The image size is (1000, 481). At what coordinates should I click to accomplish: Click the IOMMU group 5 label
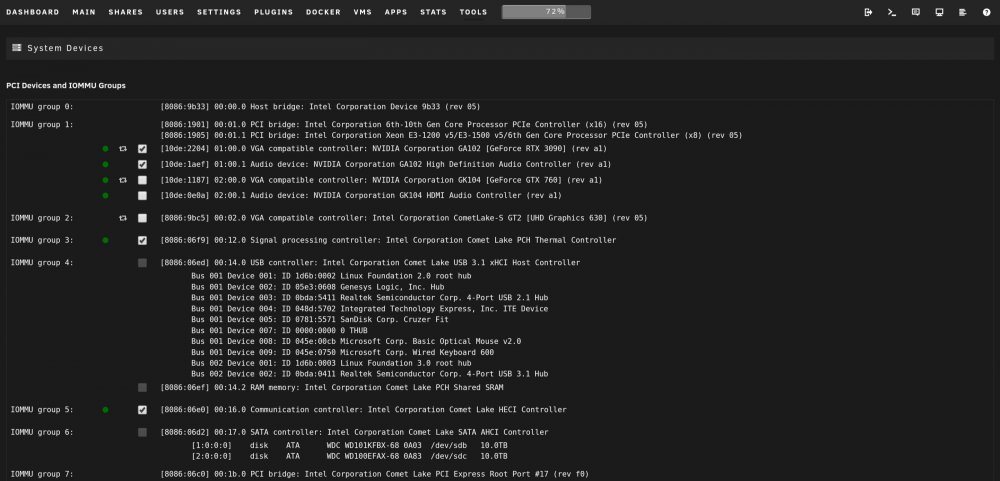pos(42,410)
